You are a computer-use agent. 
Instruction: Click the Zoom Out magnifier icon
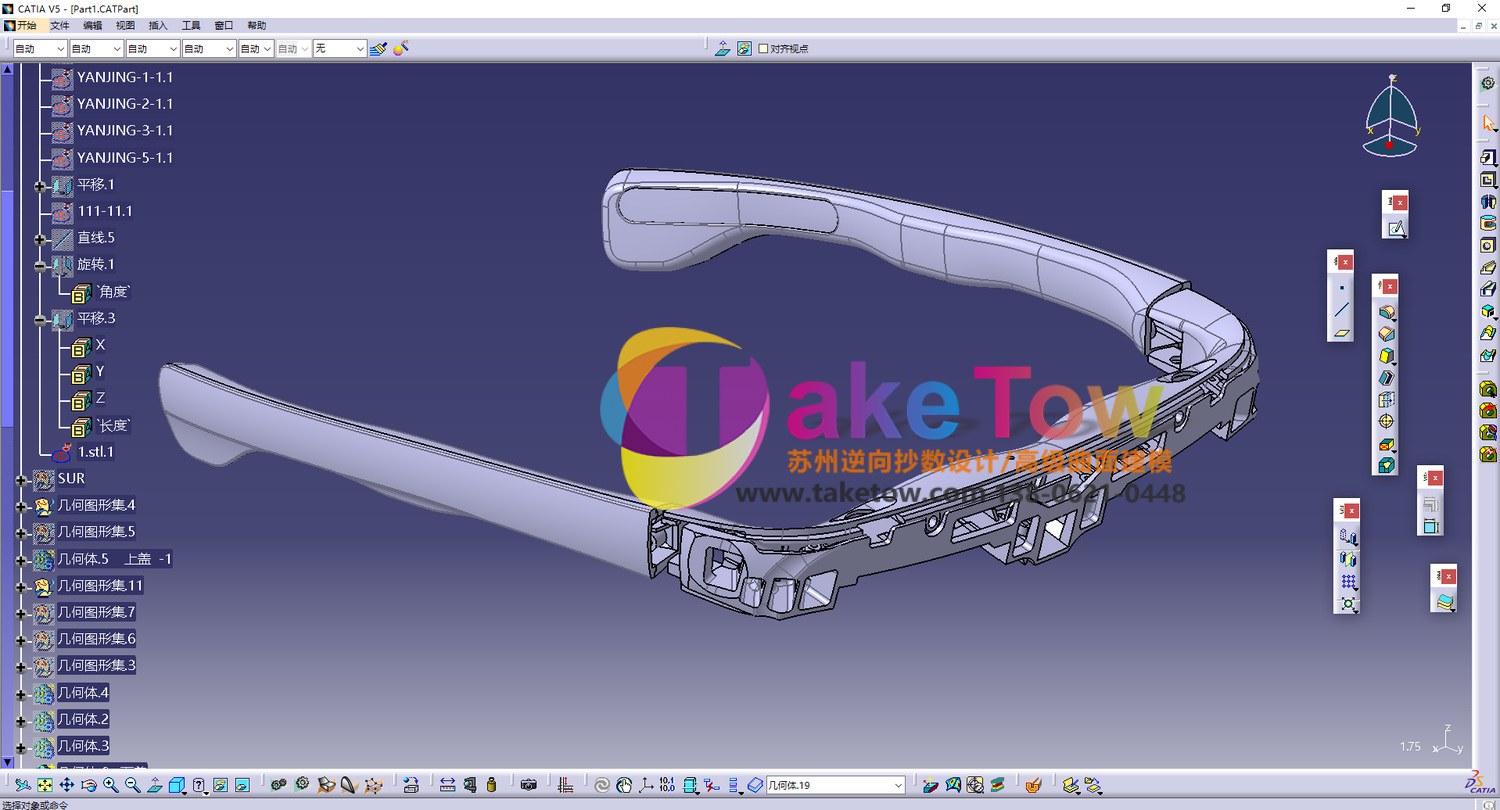133,785
